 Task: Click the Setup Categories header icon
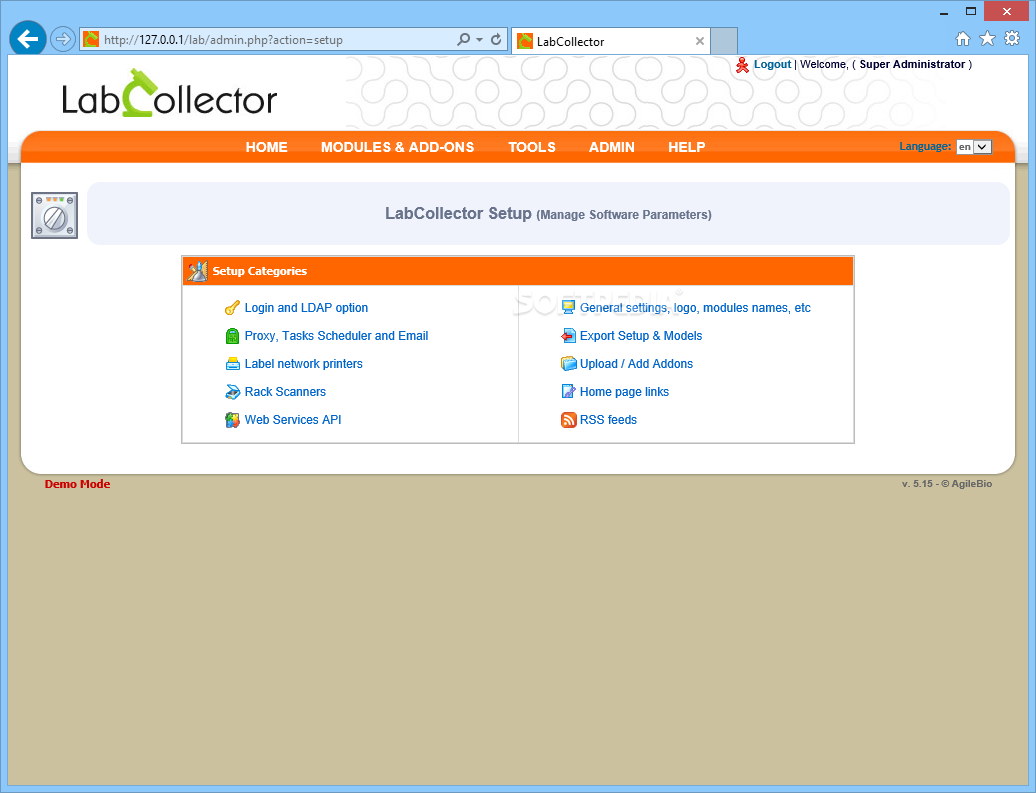[x=197, y=271]
